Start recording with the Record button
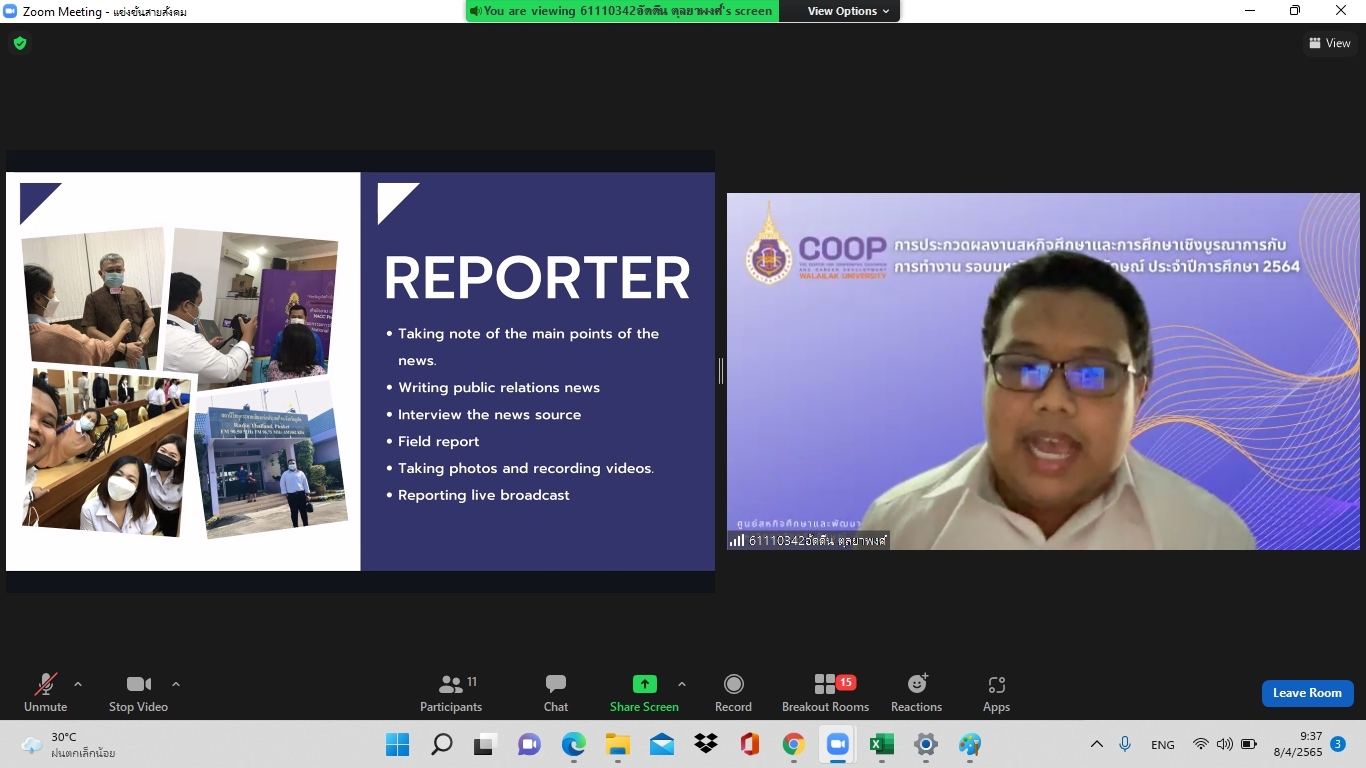Viewport: 1366px width, 768px height. 733,693
